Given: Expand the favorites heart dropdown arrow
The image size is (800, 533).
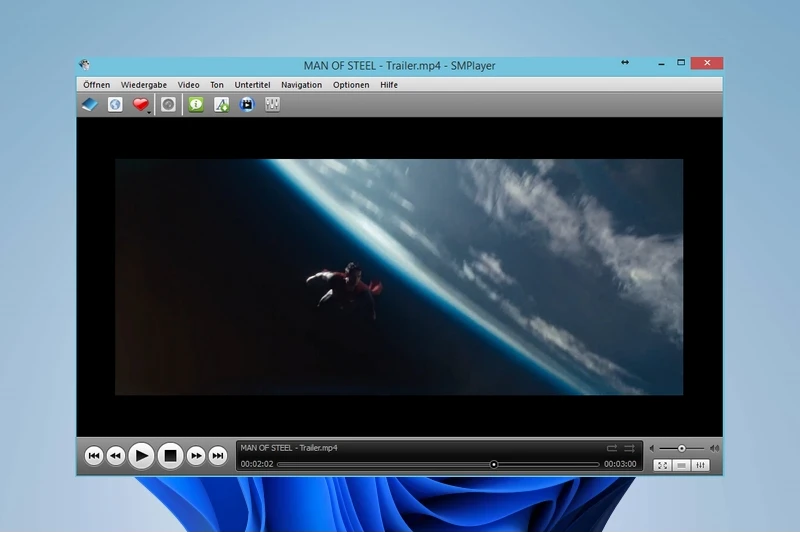Looking at the screenshot, I should (x=149, y=112).
